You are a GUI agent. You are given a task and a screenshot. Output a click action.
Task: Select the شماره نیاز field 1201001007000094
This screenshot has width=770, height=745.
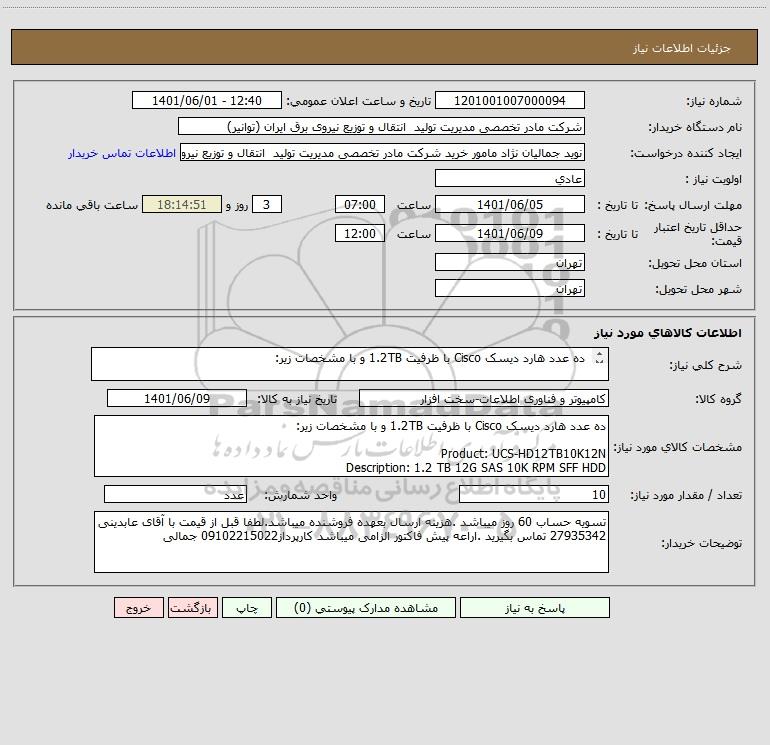[x=510, y=100]
